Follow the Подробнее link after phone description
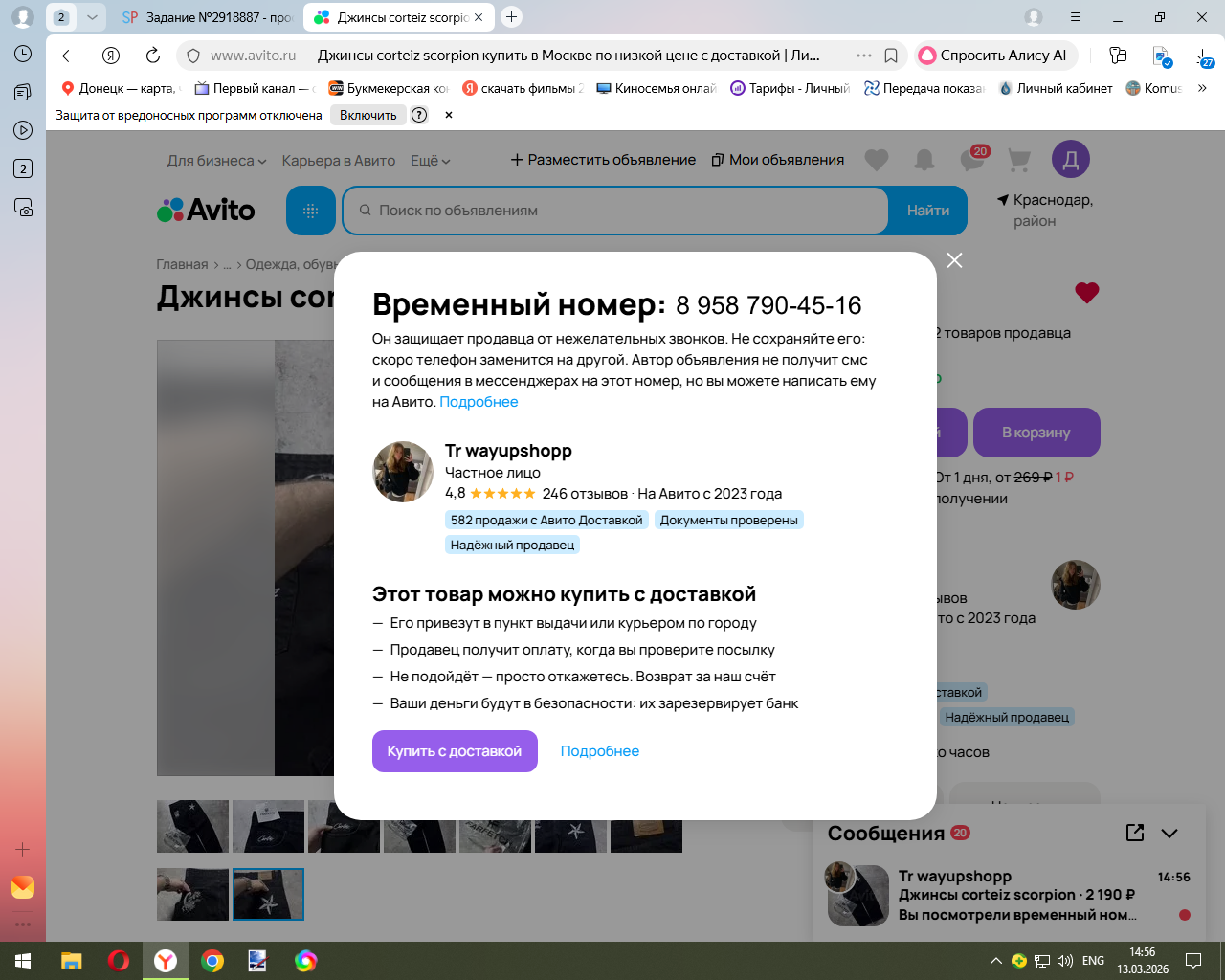Image resolution: width=1225 pixels, height=980 pixels. click(479, 402)
